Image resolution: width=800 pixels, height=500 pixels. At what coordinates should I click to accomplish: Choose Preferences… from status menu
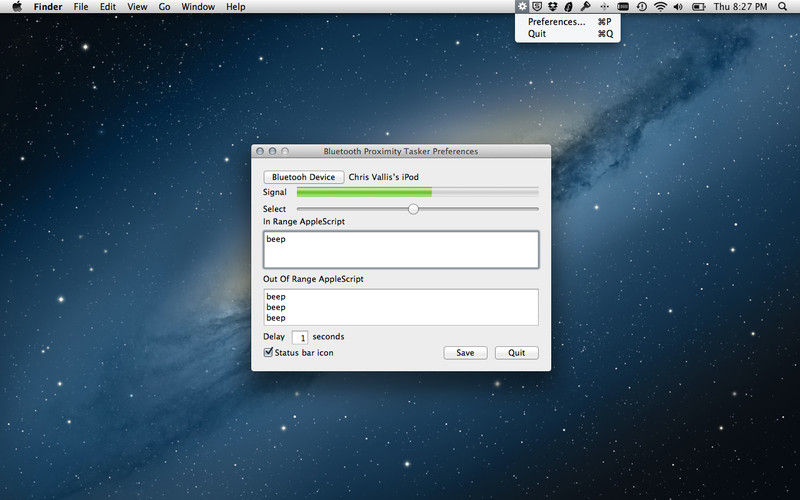[568, 21]
